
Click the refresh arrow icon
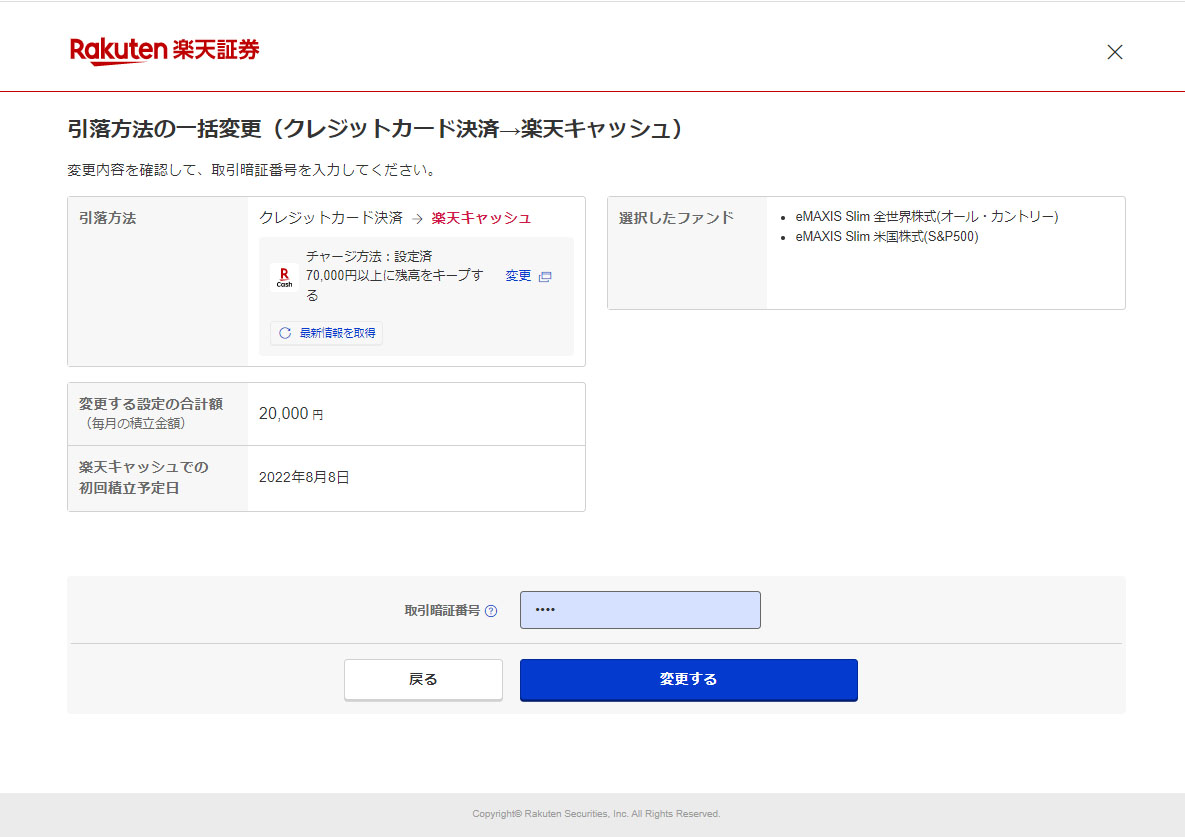click(285, 333)
